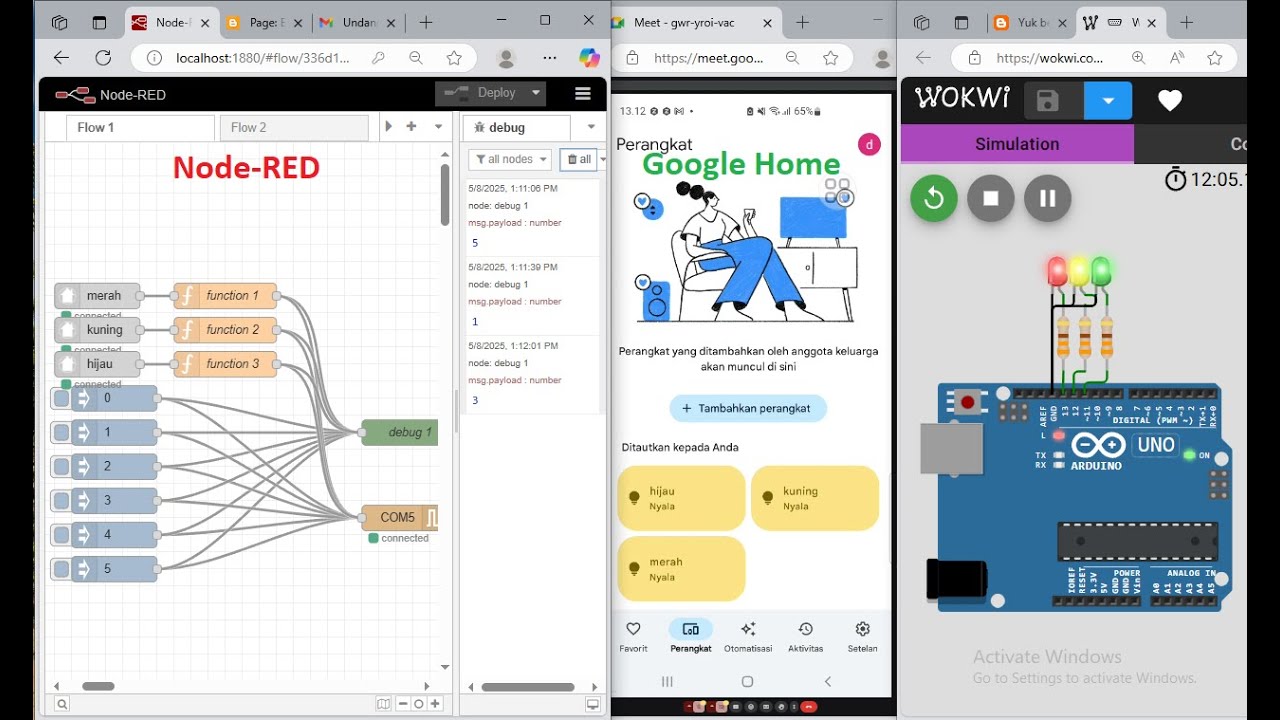Tap Tambahkan perangkat button

pos(748,408)
